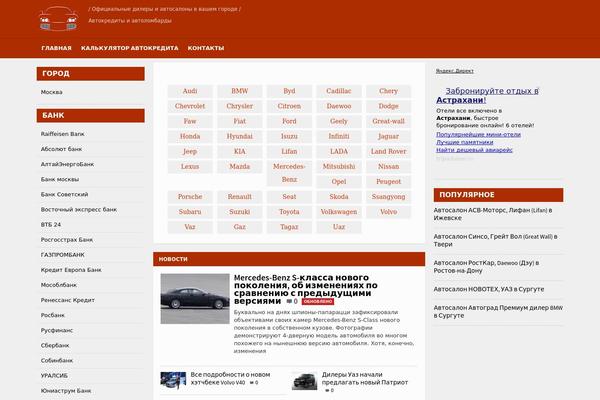Open ГАЗПРОМБАНК link
This screenshot has height=400, width=600.
(x=63, y=255)
